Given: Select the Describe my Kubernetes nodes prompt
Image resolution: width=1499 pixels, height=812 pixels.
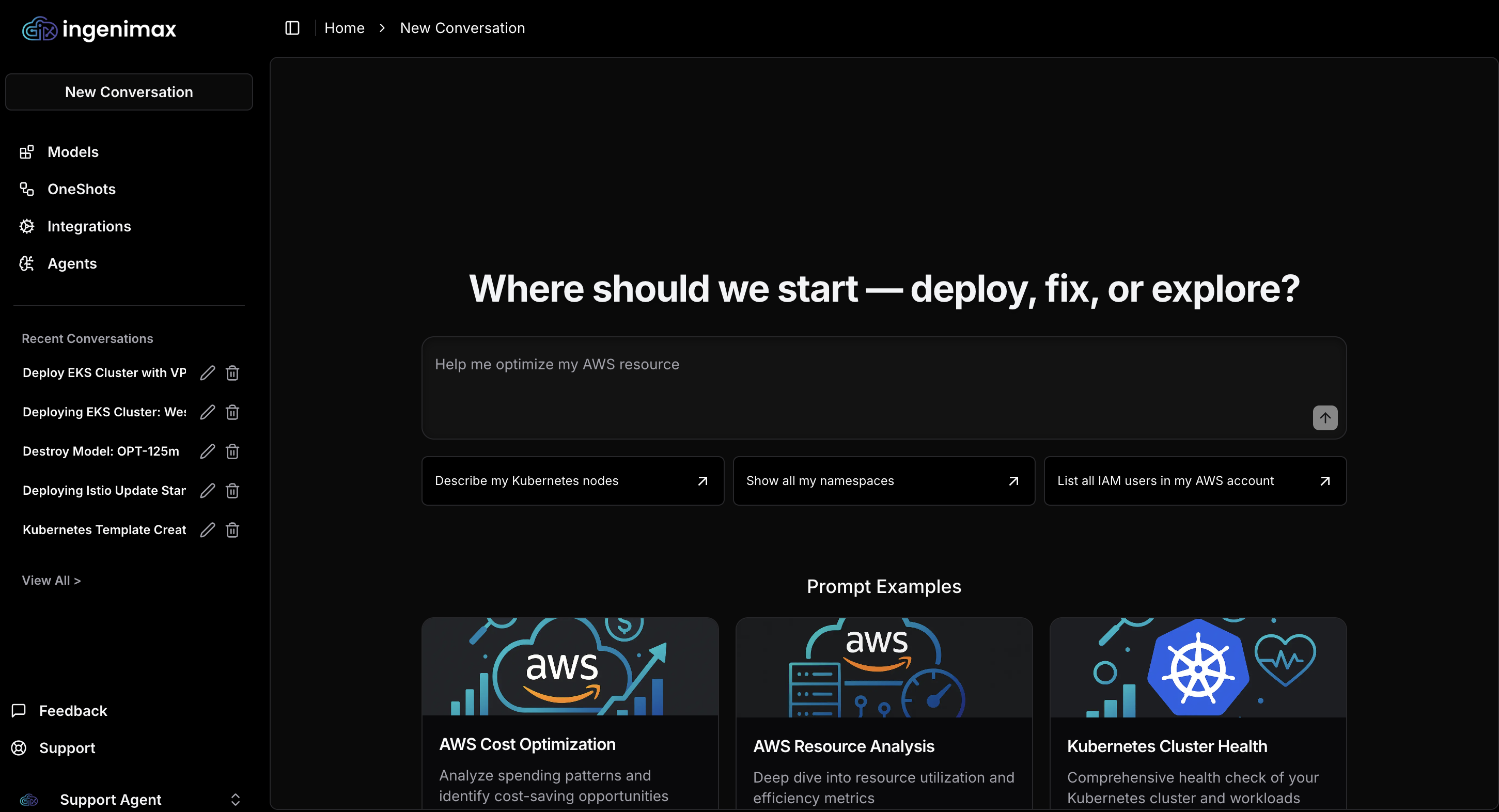Looking at the screenshot, I should pyautogui.click(x=572, y=481).
